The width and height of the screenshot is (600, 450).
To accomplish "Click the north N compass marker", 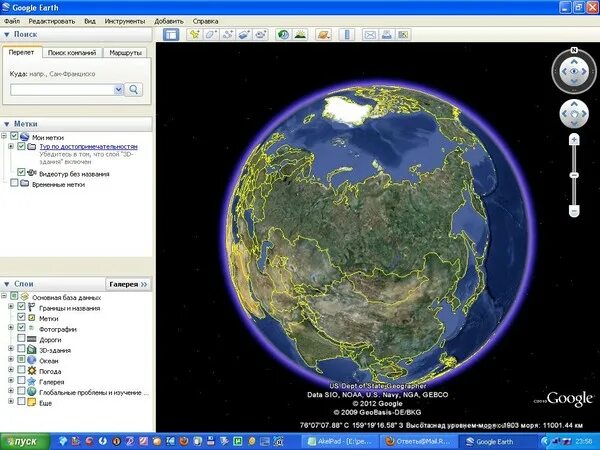I will tap(574, 50).
